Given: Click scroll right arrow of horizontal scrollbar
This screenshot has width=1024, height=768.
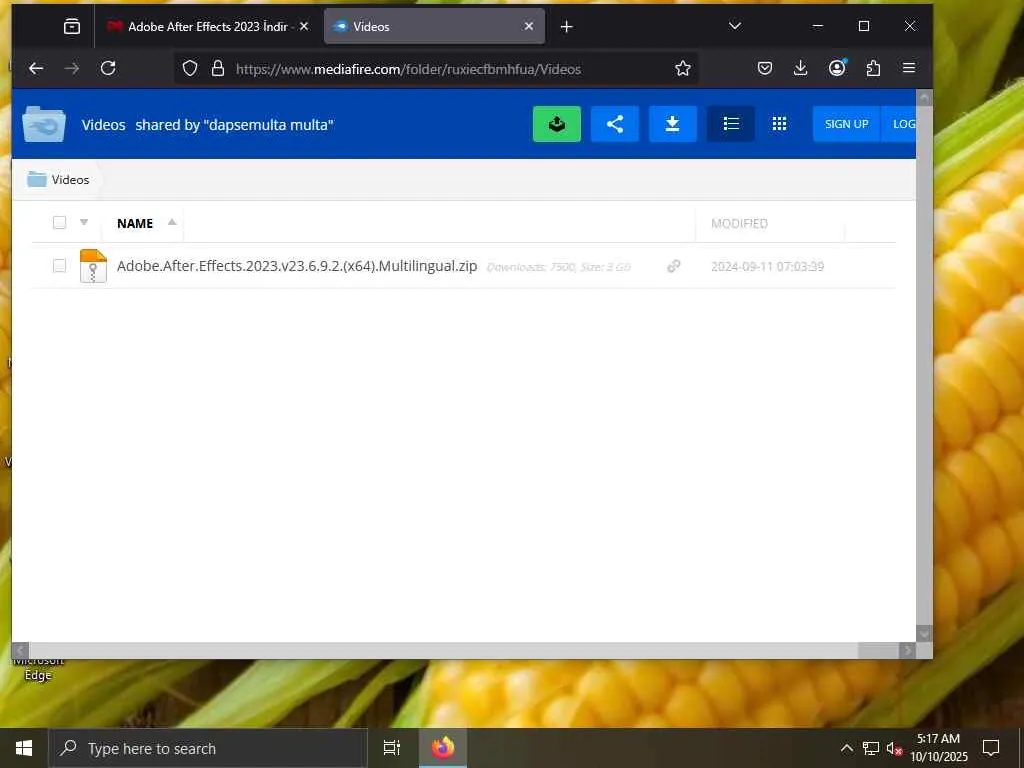Looking at the screenshot, I should tap(907, 650).
